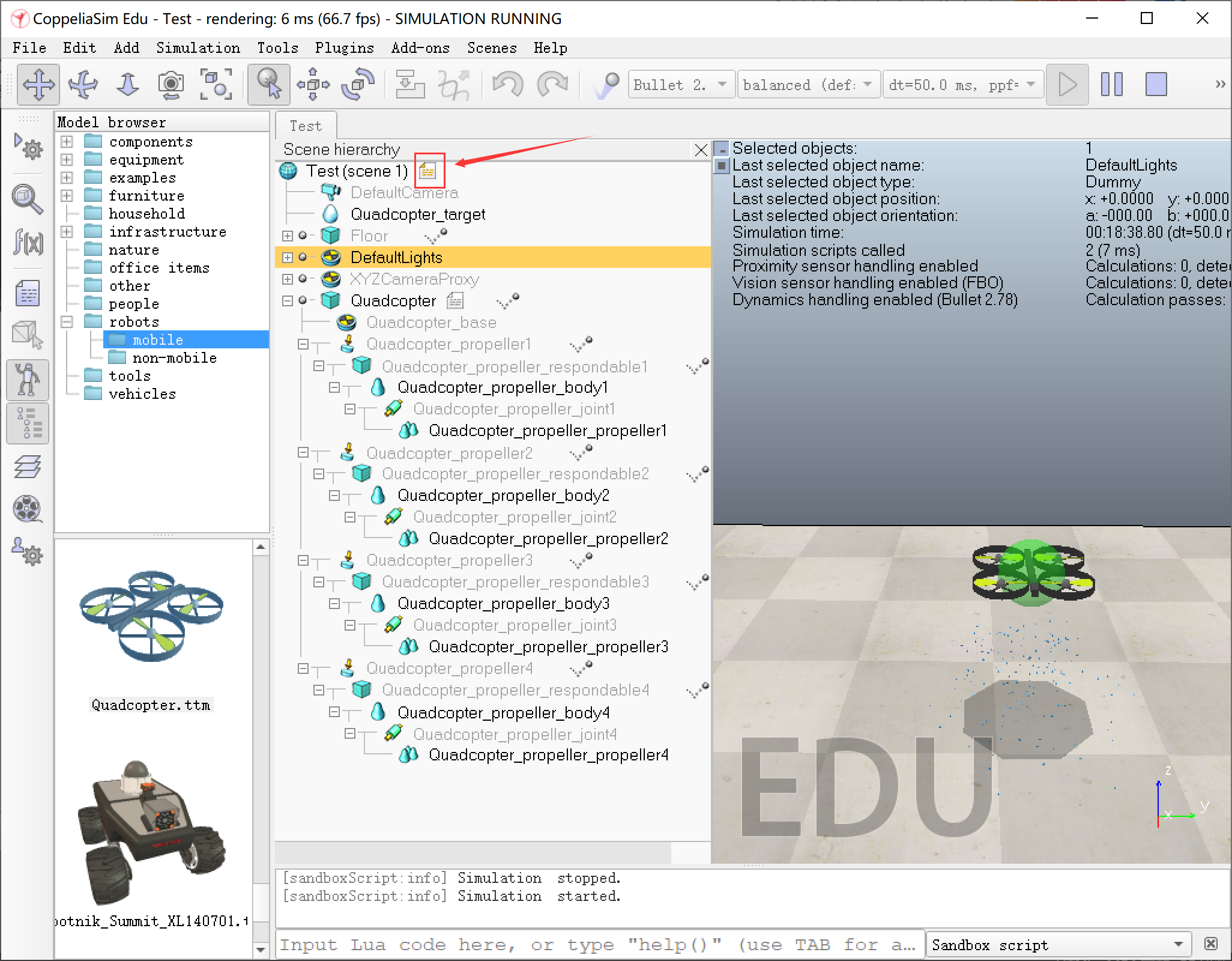Open the main script icon beside Test scene
Image resolution: width=1232 pixels, height=961 pixels.
(x=427, y=171)
